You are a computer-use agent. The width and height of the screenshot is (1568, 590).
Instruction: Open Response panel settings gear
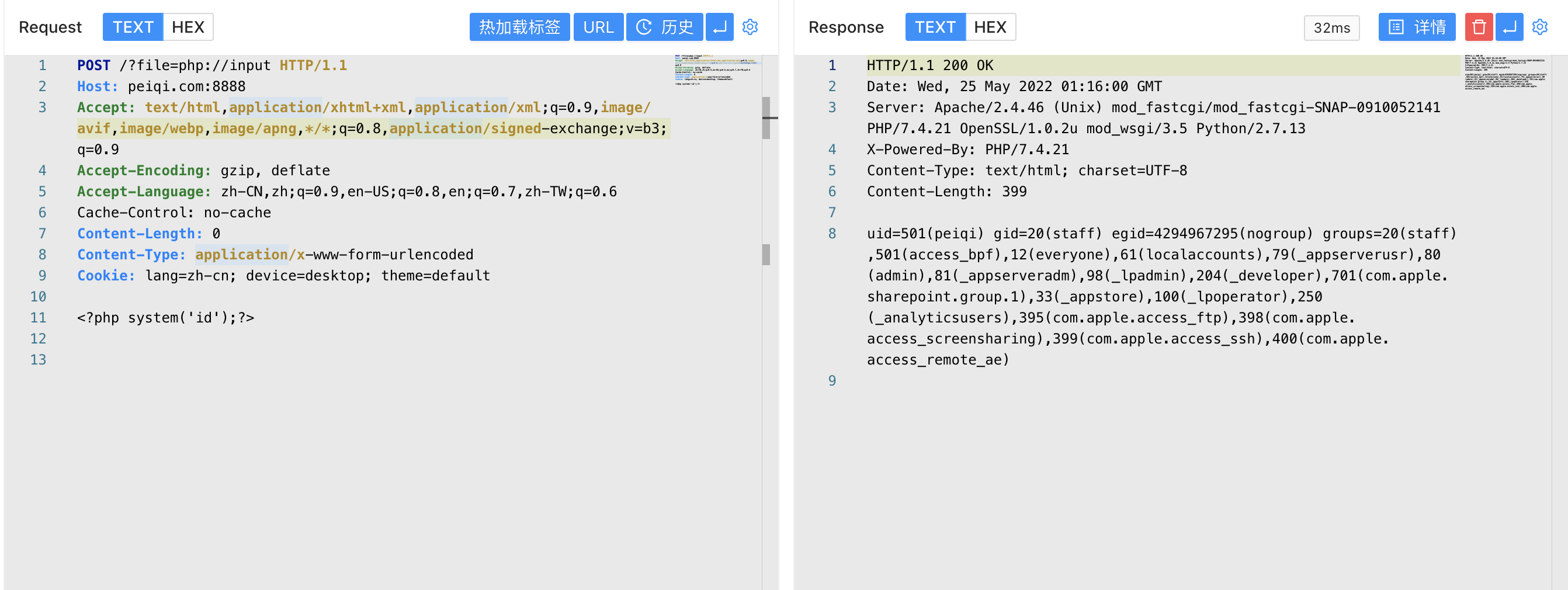(x=1540, y=27)
